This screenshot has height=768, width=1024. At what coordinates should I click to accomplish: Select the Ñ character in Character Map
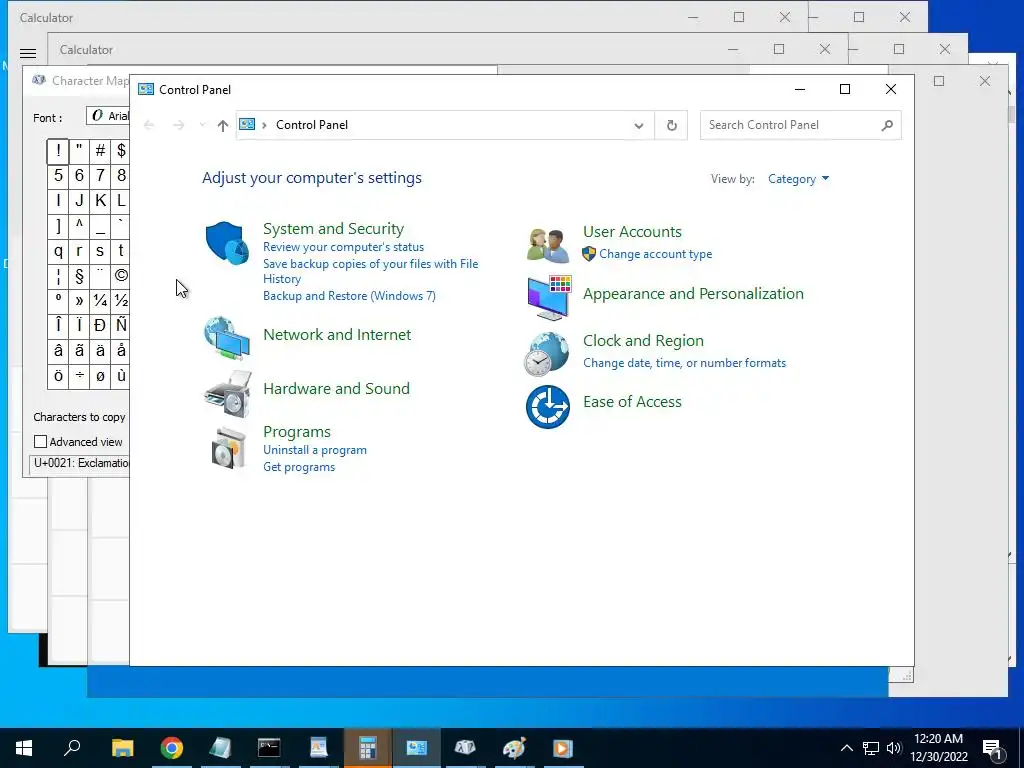click(x=121, y=325)
